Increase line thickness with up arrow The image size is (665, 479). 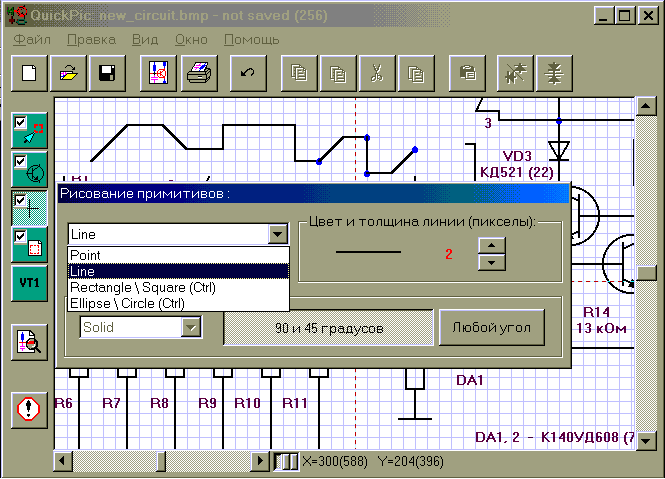coord(492,245)
